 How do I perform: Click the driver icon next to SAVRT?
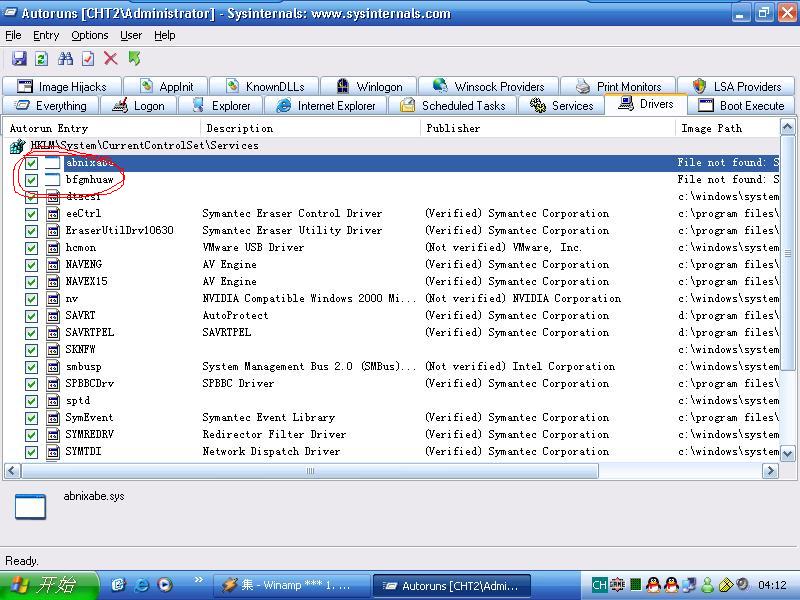coord(53,316)
